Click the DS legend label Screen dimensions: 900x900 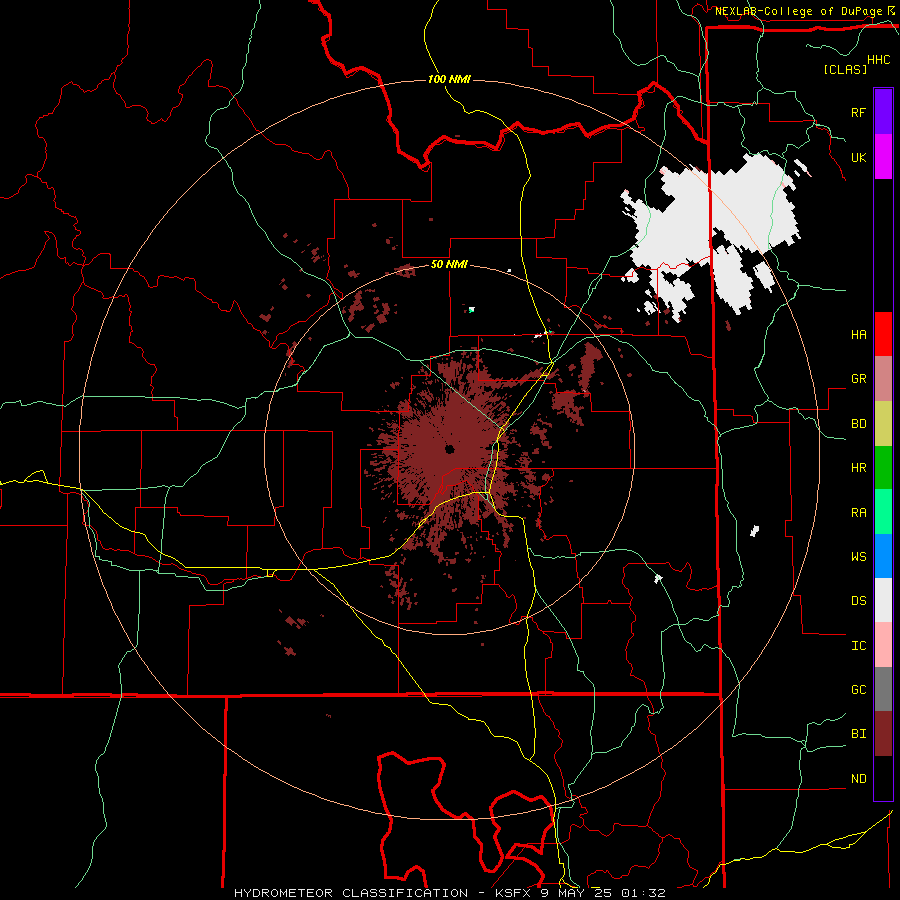click(x=858, y=601)
